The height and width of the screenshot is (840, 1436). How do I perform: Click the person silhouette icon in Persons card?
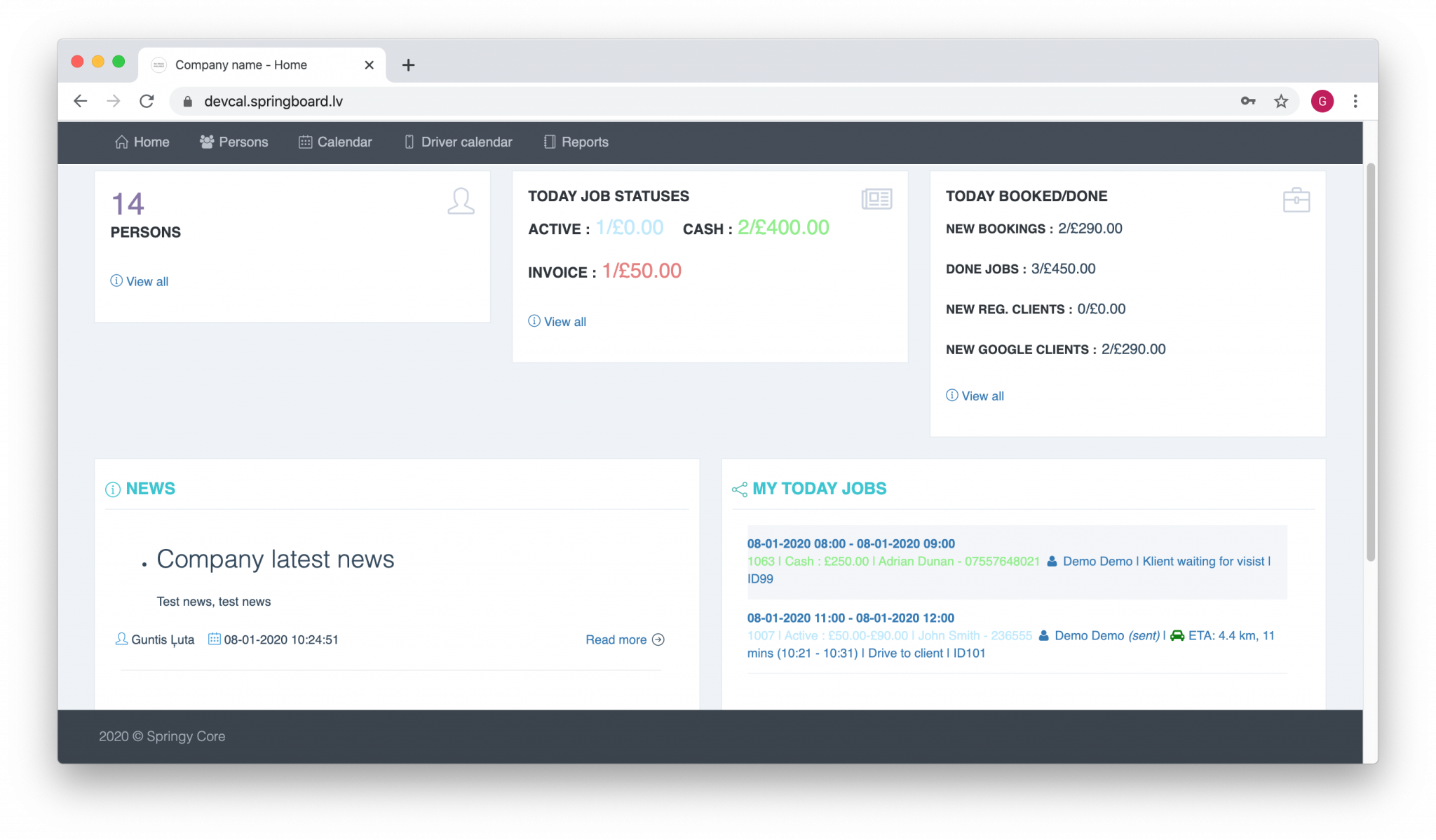pos(461,201)
